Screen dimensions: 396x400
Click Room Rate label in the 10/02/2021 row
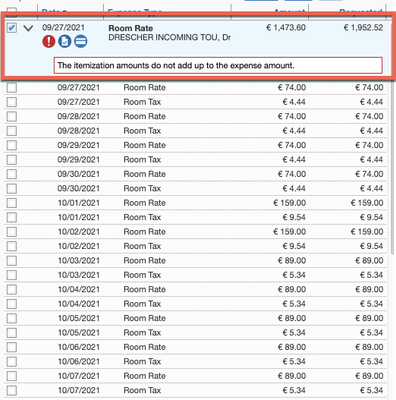[x=145, y=232]
